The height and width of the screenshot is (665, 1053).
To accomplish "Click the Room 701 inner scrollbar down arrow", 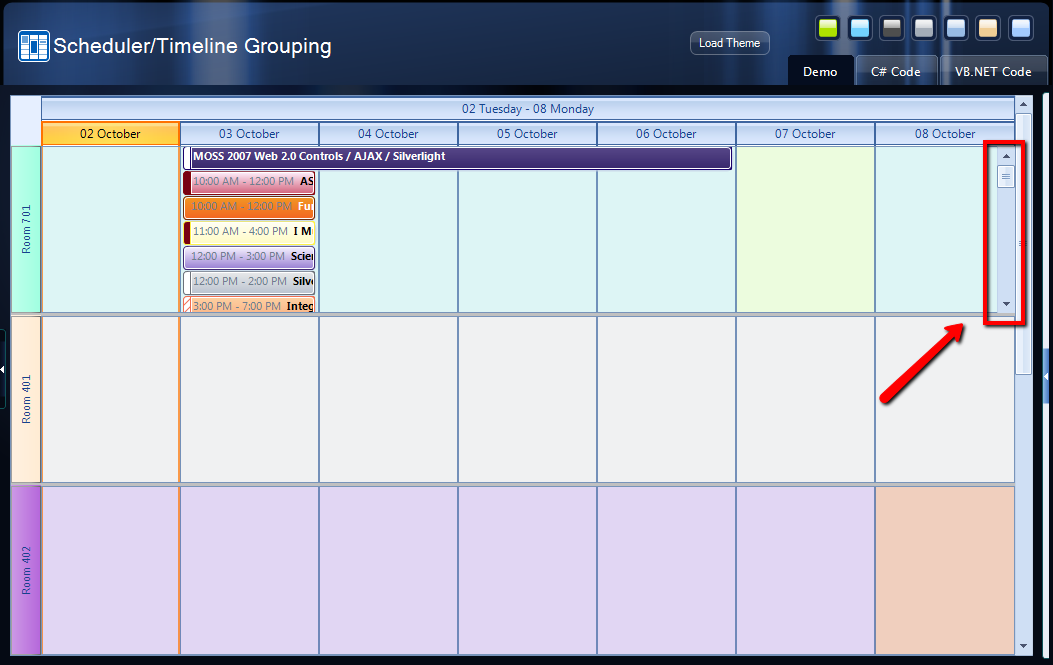I will (1006, 304).
